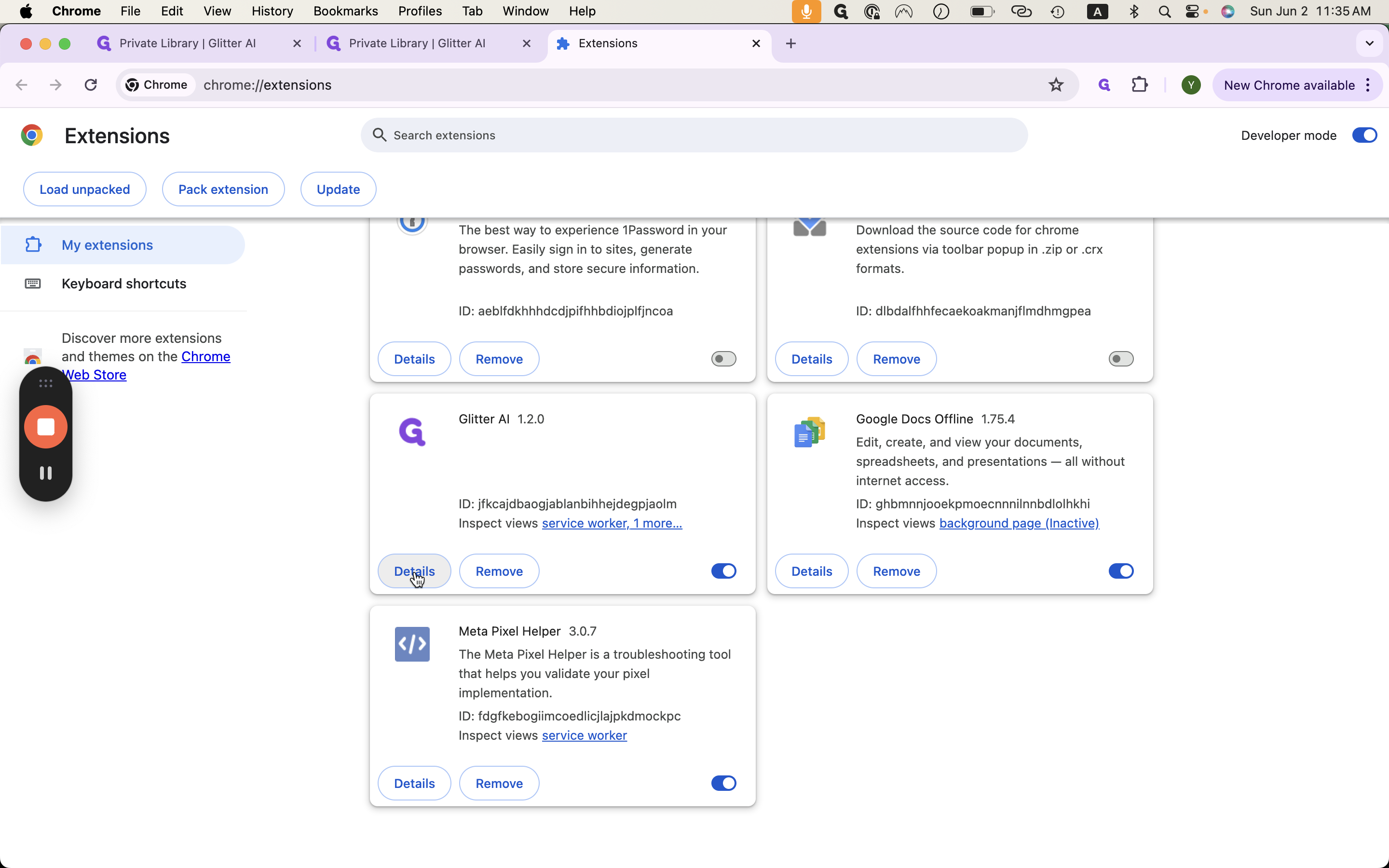This screenshot has width=1389, height=868.
Task: Open the Chrome Web Store link
Action: (x=205, y=356)
